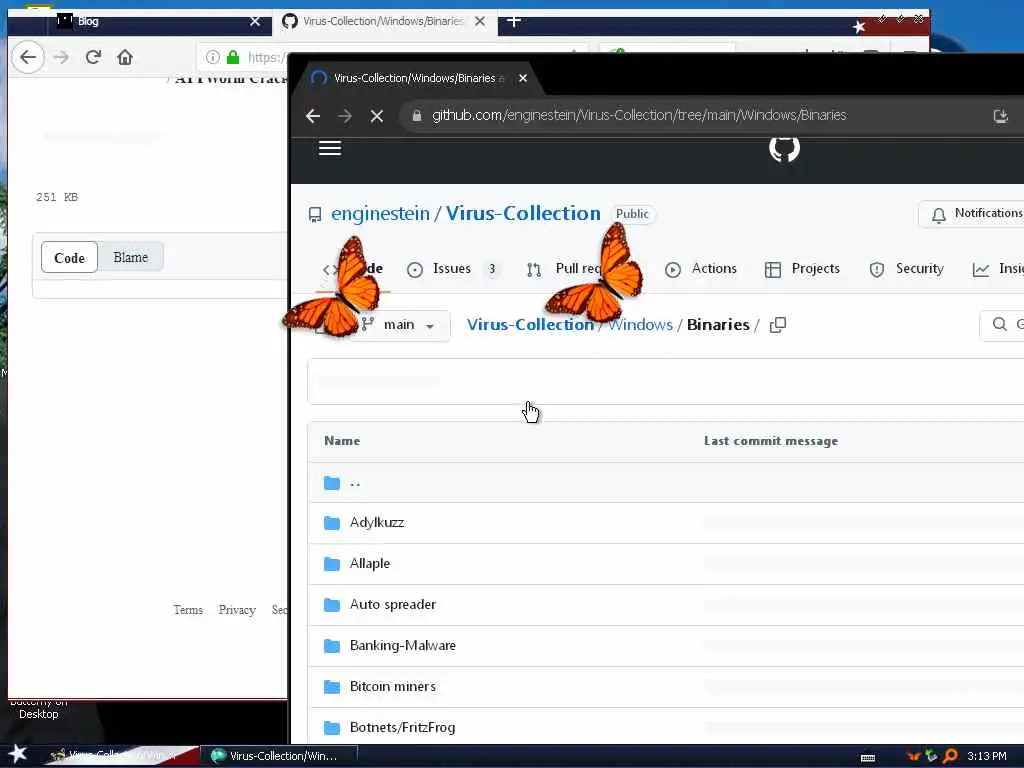This screenshot has height=768, width=1024.
Task: Select the Blame view button in background window
Action: click(131, 257)
